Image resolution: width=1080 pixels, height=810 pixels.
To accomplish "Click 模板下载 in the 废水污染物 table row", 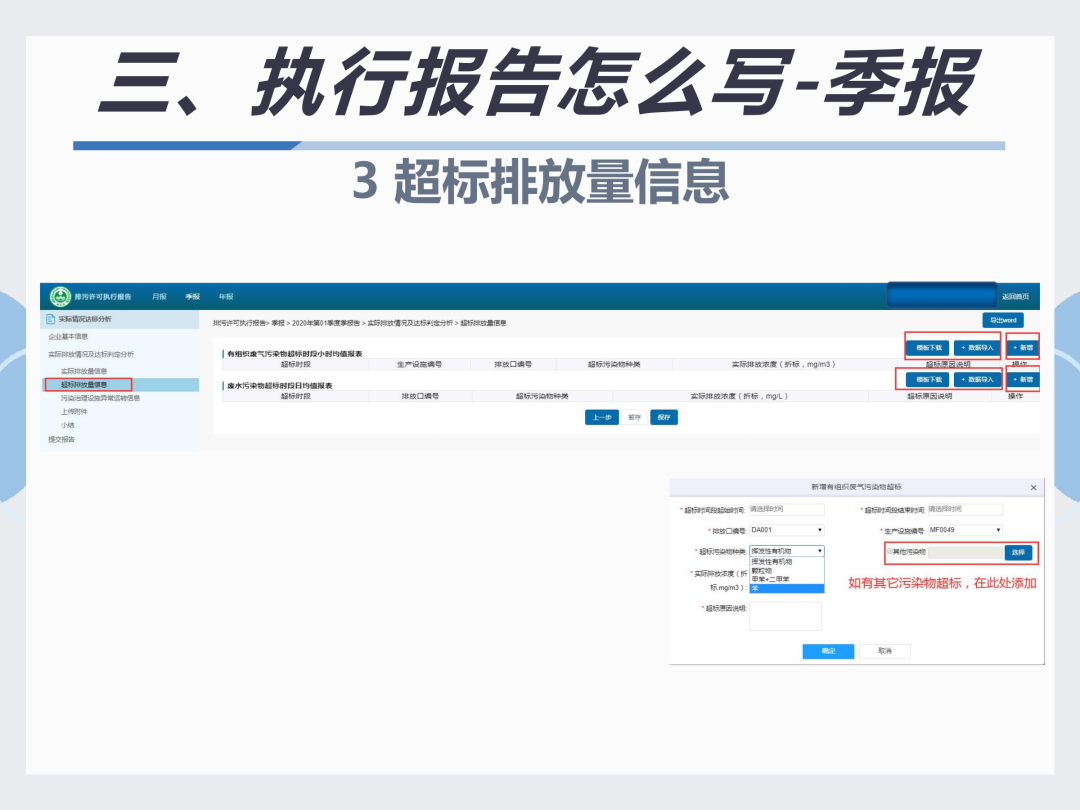I will tap(928, 380).
